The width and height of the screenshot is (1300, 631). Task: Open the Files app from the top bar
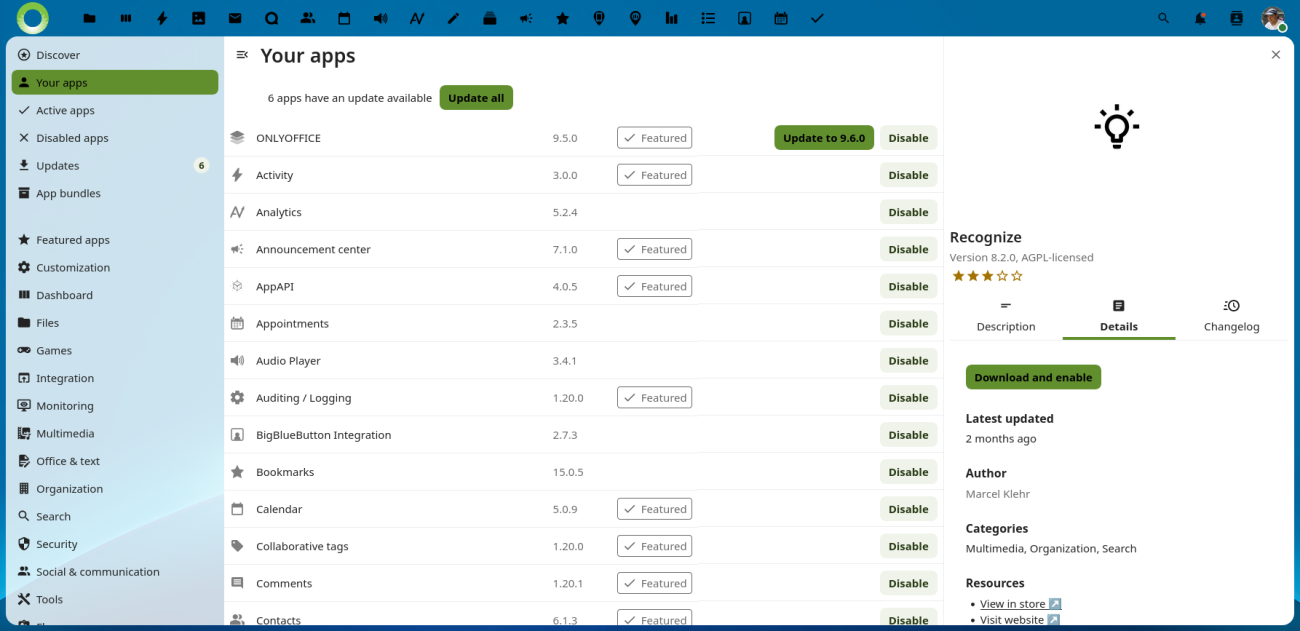click(x=90, y=18)
